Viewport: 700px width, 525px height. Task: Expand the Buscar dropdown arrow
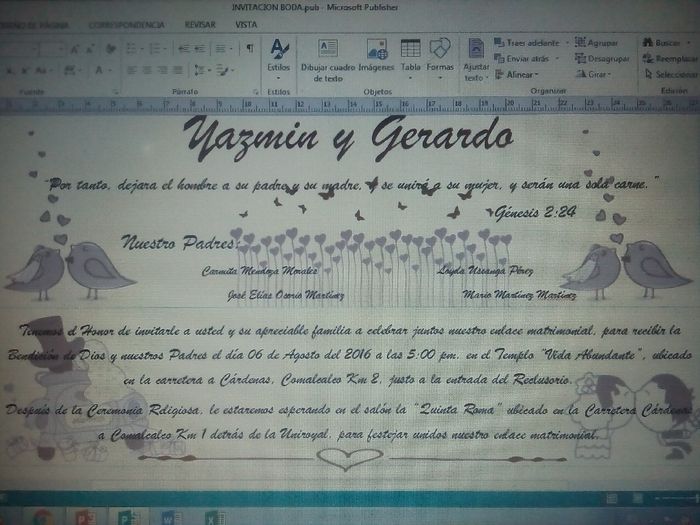tap(689, 43)
